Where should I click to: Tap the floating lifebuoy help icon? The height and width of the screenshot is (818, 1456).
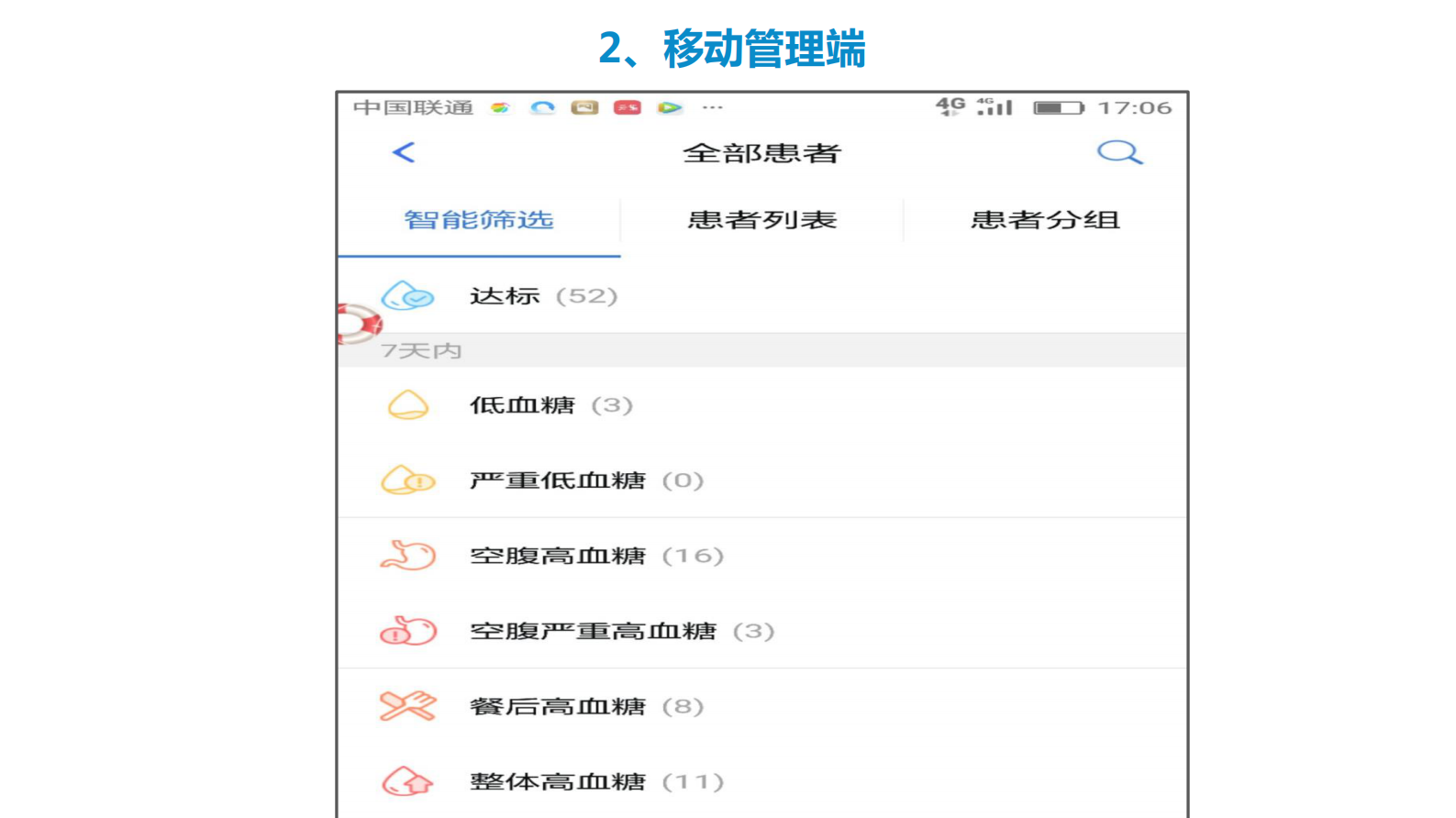[359, 324]
